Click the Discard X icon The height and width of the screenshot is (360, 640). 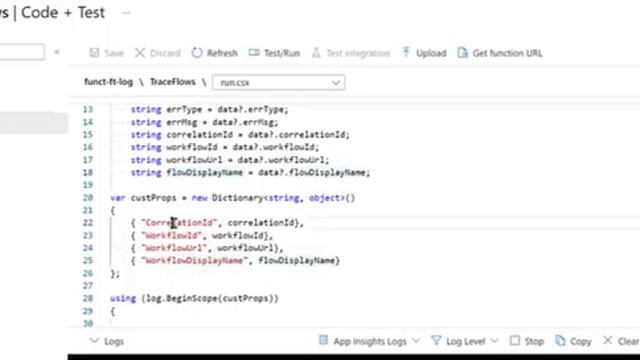click(140, 53)
